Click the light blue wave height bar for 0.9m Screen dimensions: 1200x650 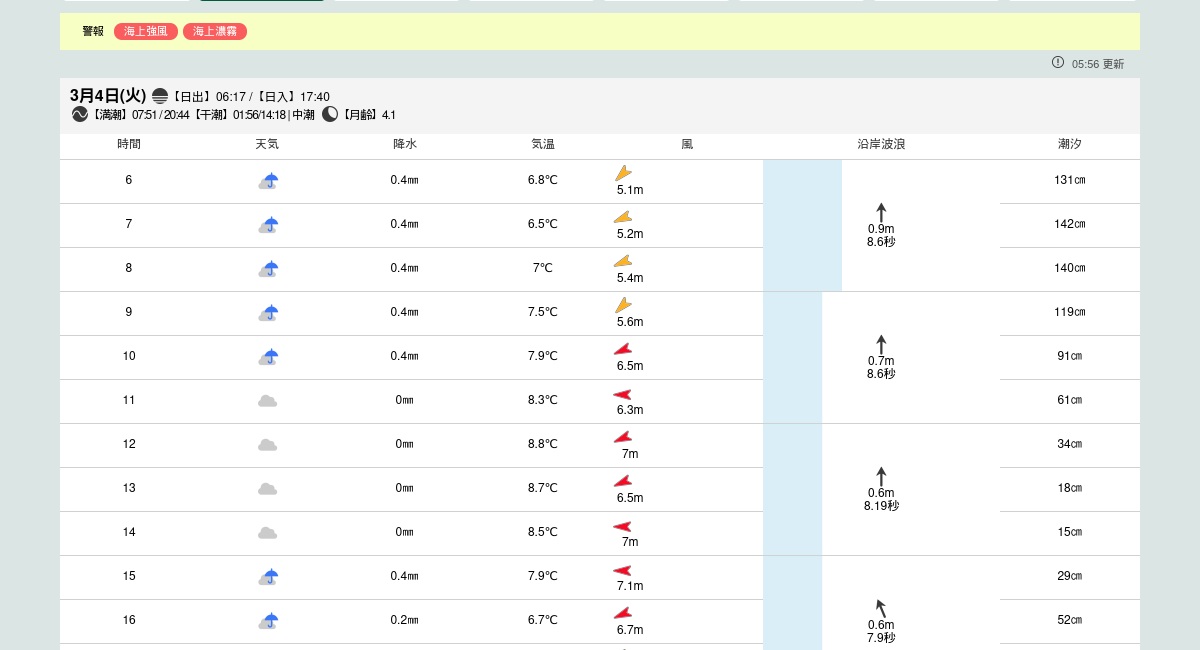(802, 225)
